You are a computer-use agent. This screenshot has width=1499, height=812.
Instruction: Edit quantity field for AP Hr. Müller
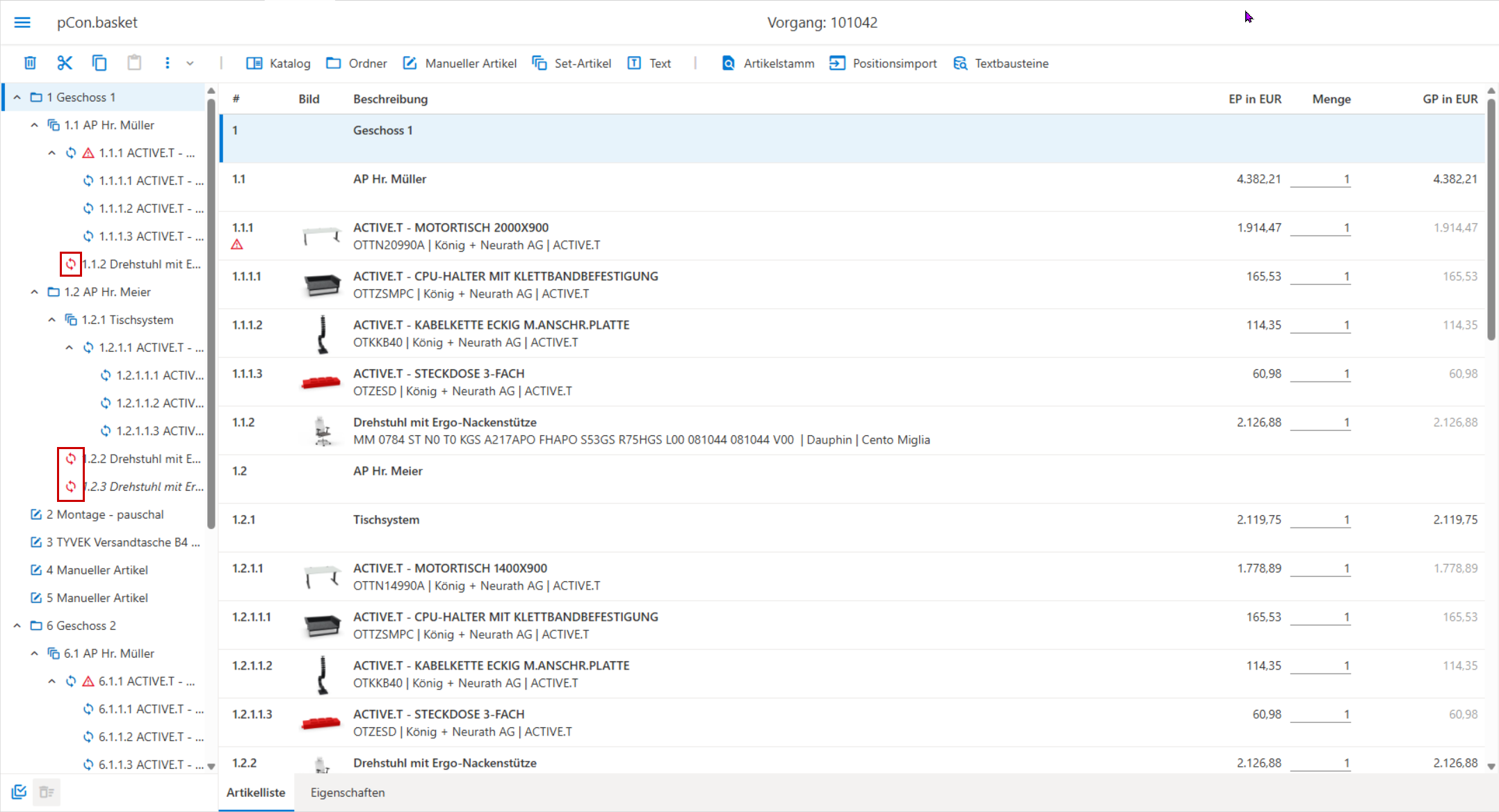pyautogui.click(x=1320, y=179)
